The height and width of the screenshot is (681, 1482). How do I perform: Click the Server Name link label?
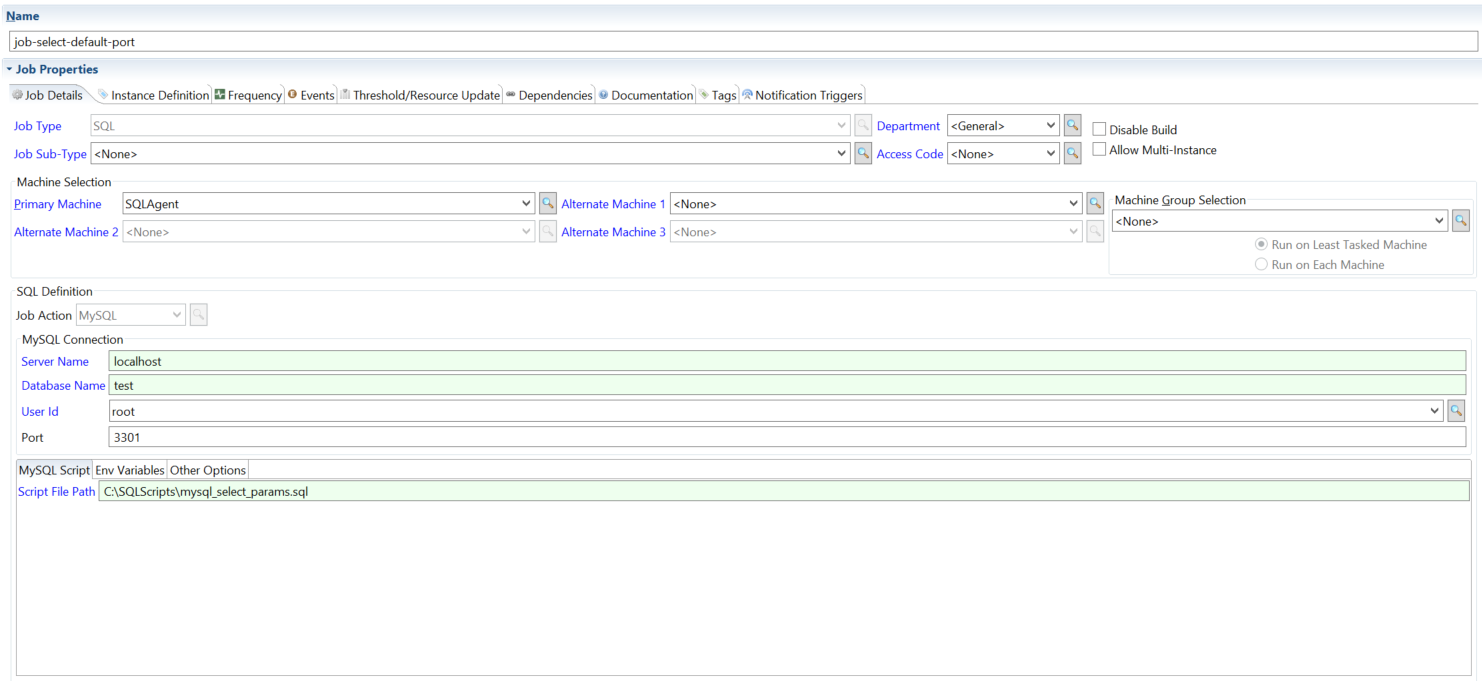click(55, 361)
